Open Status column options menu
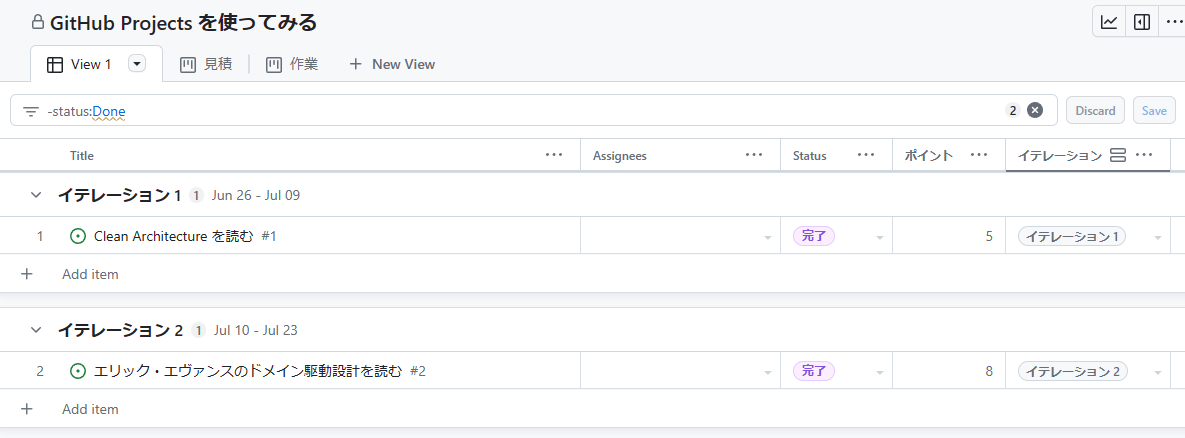Image resolution: width=1185 pixels, height=438 pixels. coord(866,155)
